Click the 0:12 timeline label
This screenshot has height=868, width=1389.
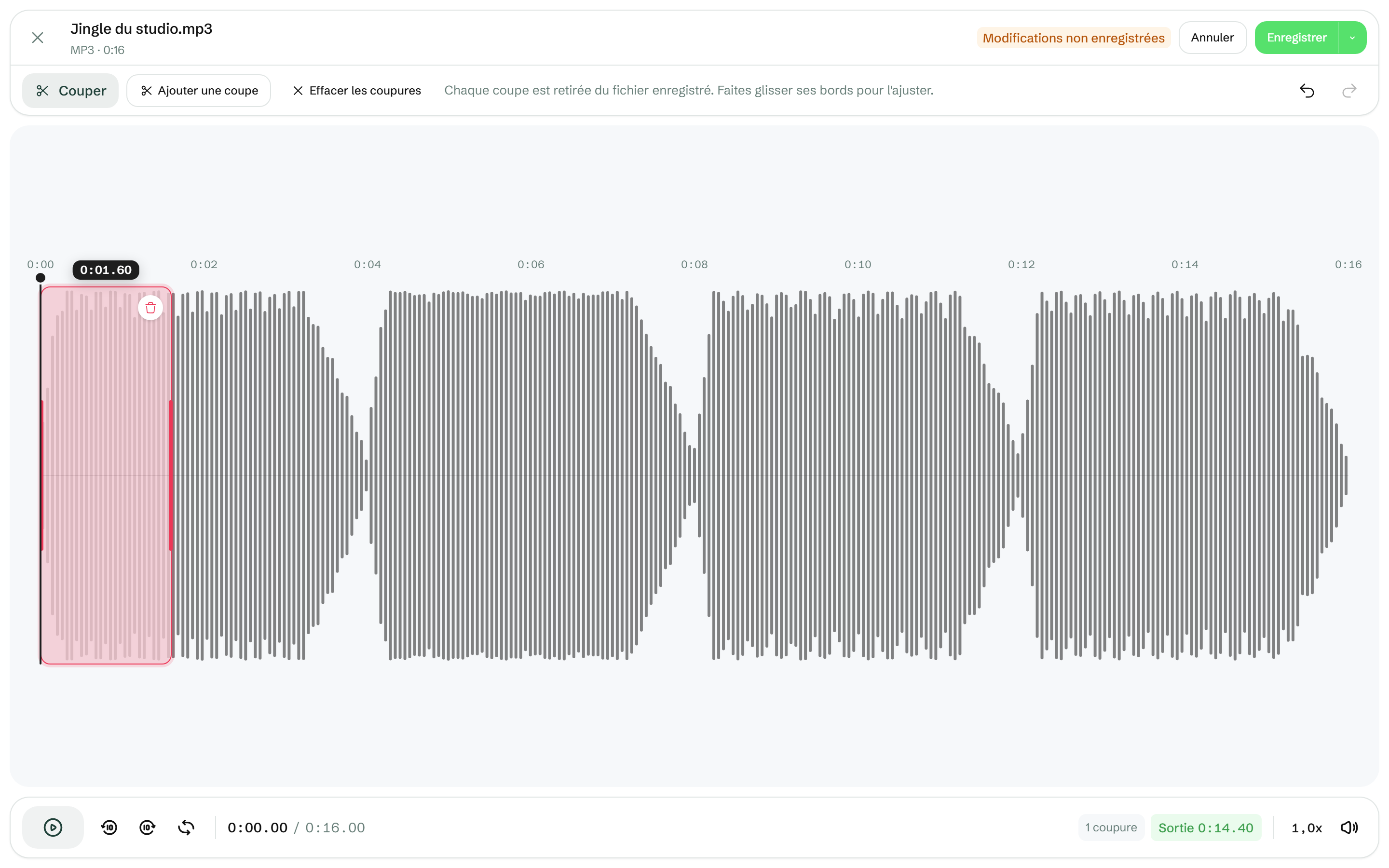pos(1021,265)
